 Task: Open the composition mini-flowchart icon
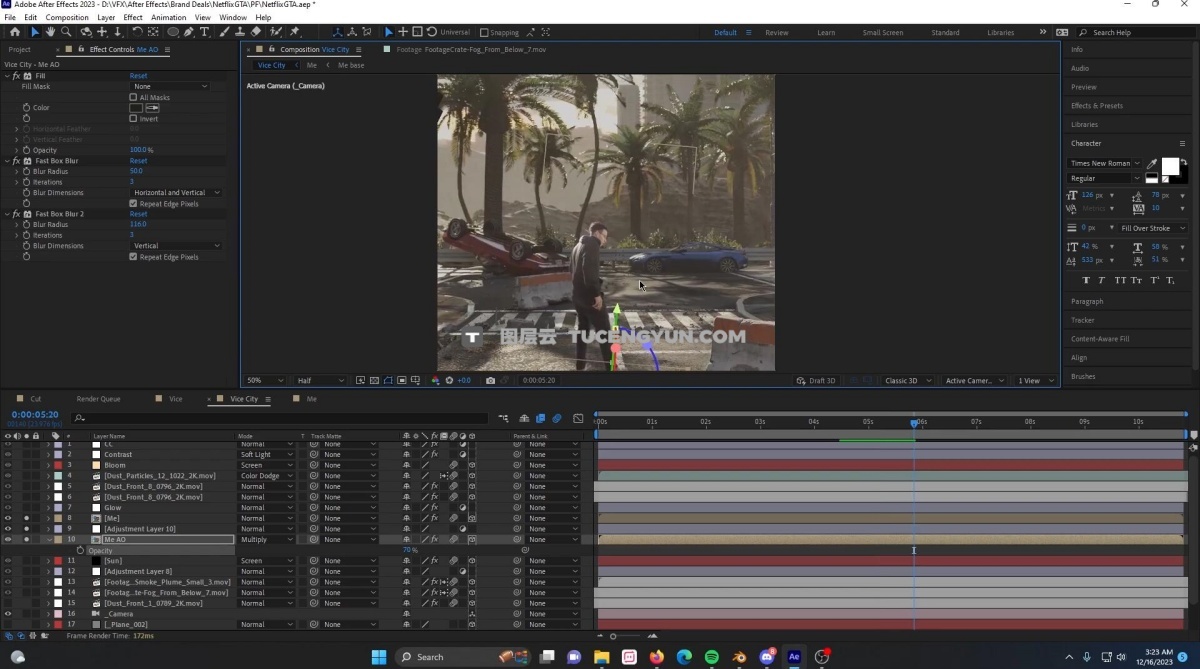click(506, 418)
